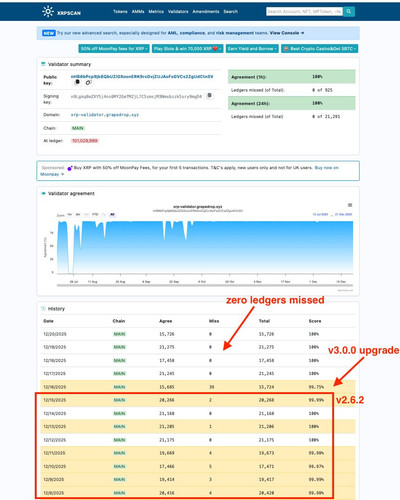Screen dimensions: 400x500
Task: Click the 17,471 total value
Action: [266, 466]
